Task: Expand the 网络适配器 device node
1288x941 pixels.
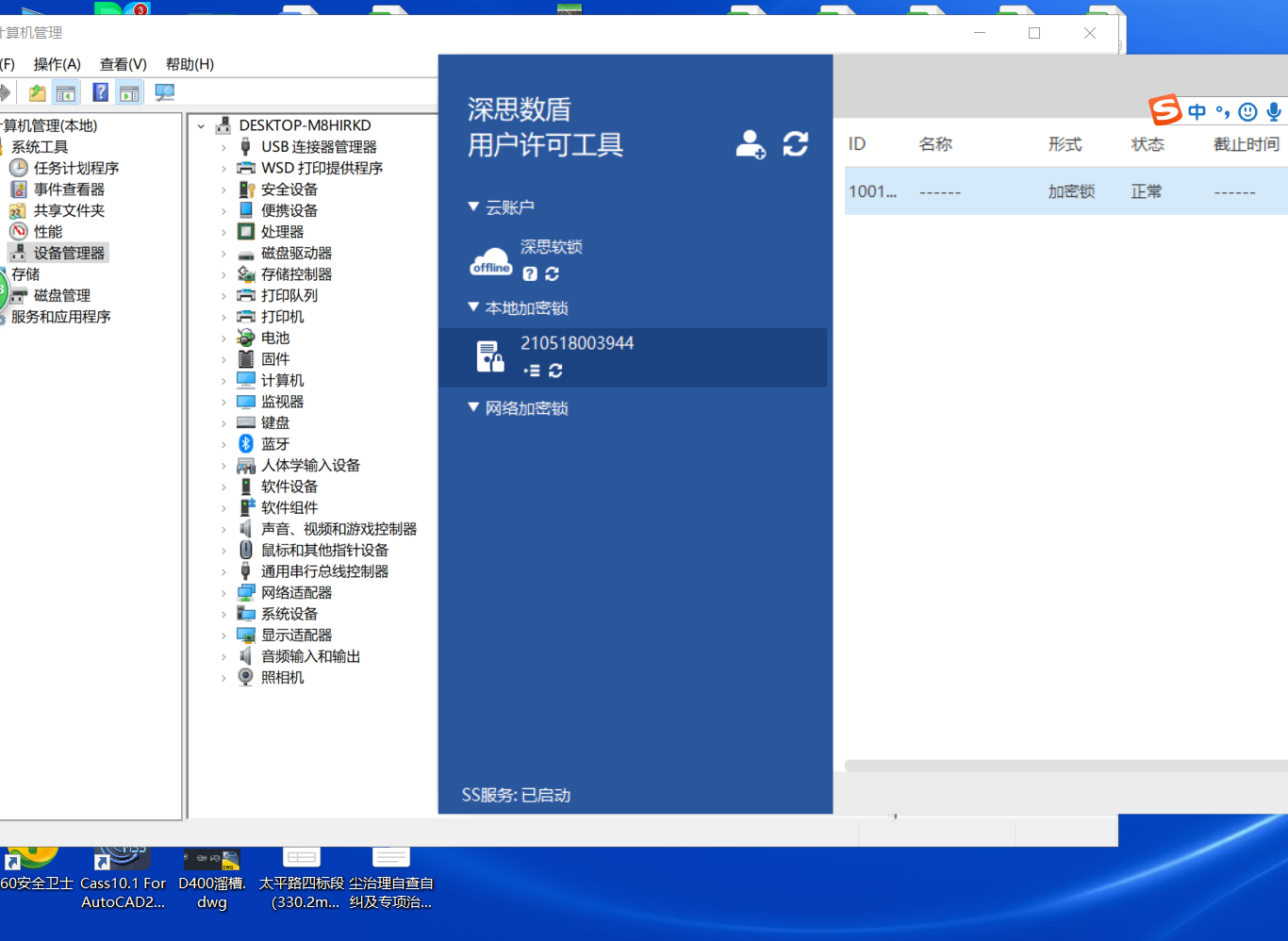Action: 223,593
